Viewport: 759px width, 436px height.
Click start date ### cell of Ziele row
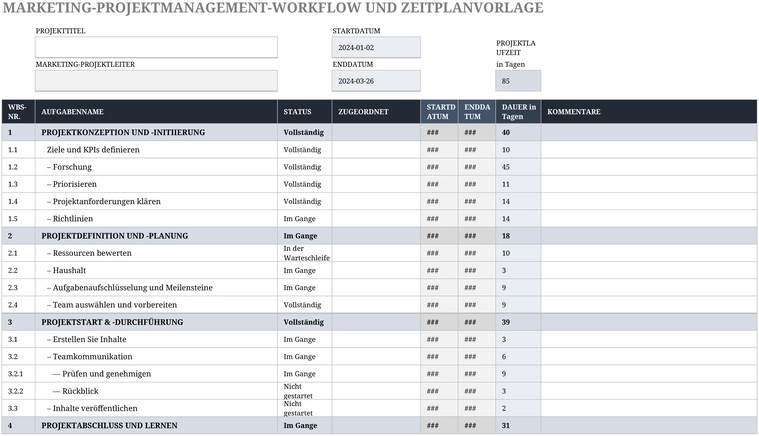pos(440,150)
